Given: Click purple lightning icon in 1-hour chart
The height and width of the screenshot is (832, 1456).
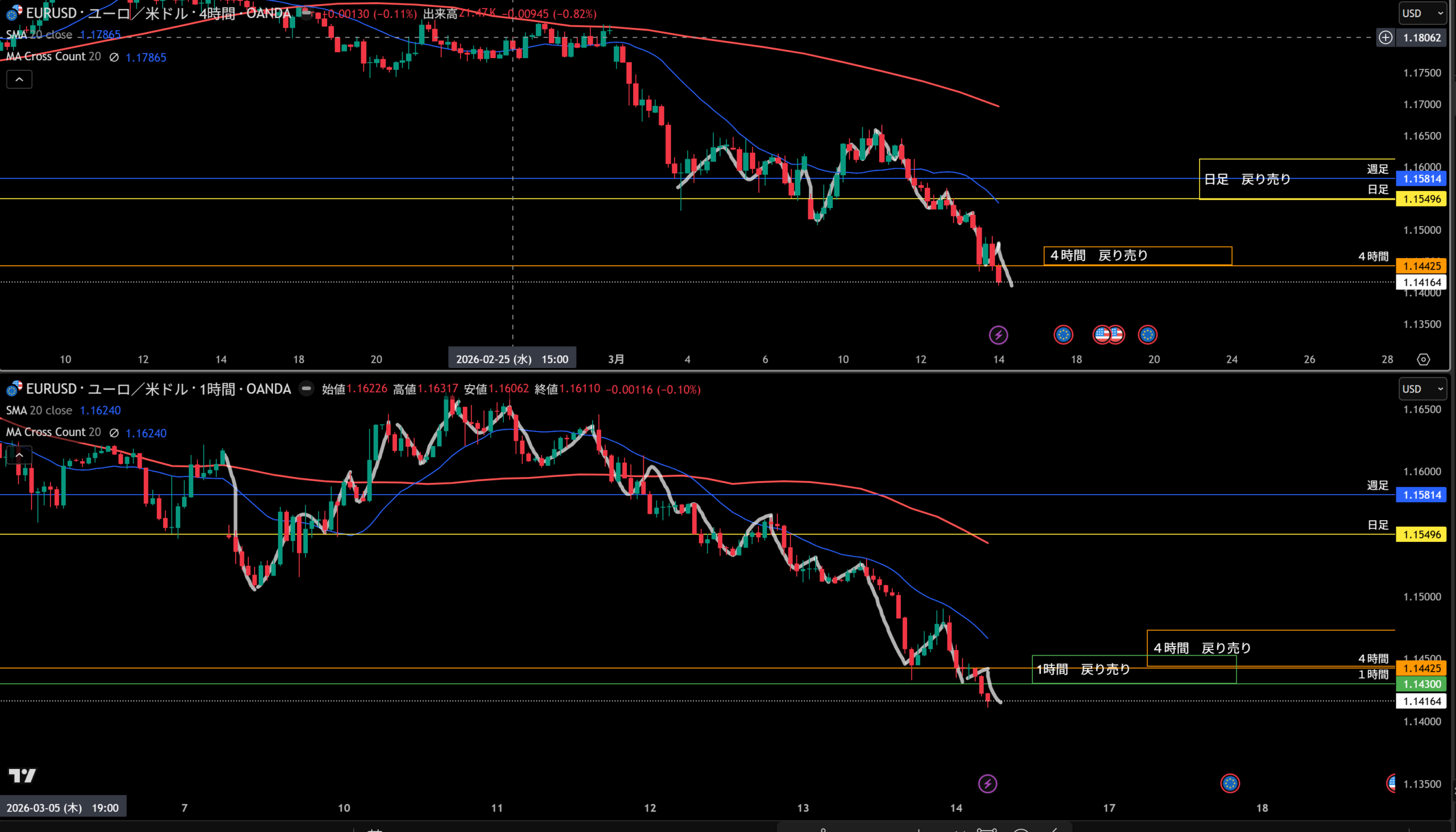Looking at the screenshot, I should (987, 784).
